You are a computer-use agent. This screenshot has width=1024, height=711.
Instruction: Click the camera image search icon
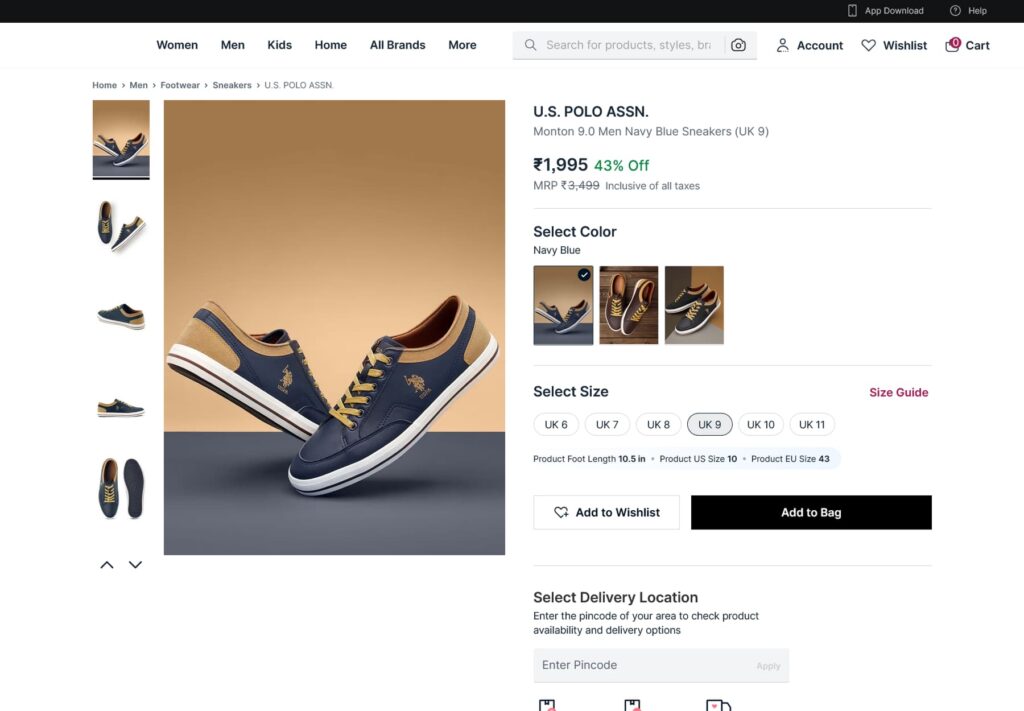pos(738,45)
